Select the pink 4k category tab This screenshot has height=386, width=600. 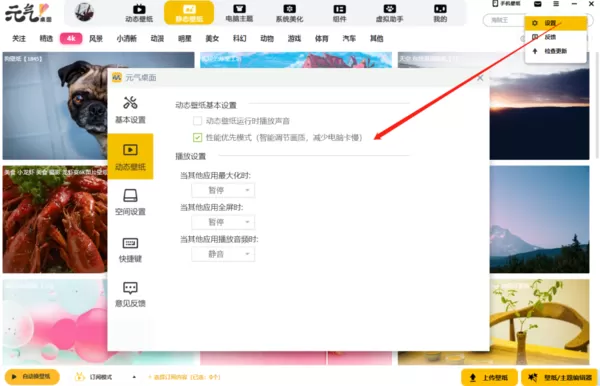[71, 38]
